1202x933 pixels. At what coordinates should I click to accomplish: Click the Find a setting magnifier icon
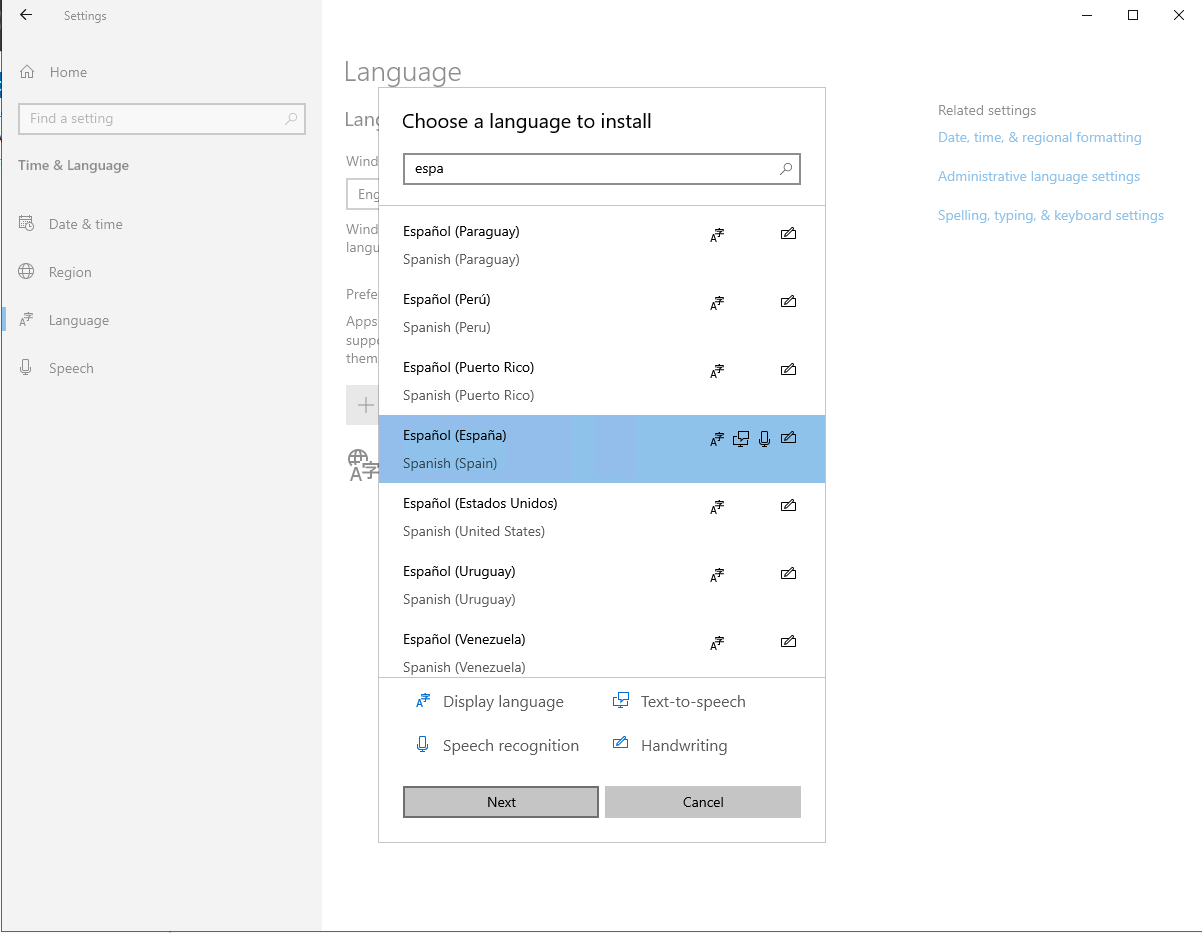tap(291, 118)
